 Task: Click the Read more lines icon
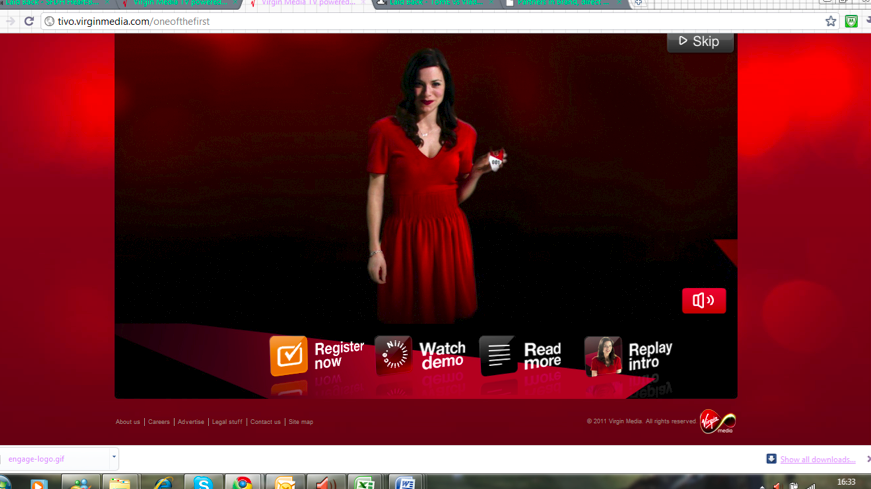(x=498, y=355)
